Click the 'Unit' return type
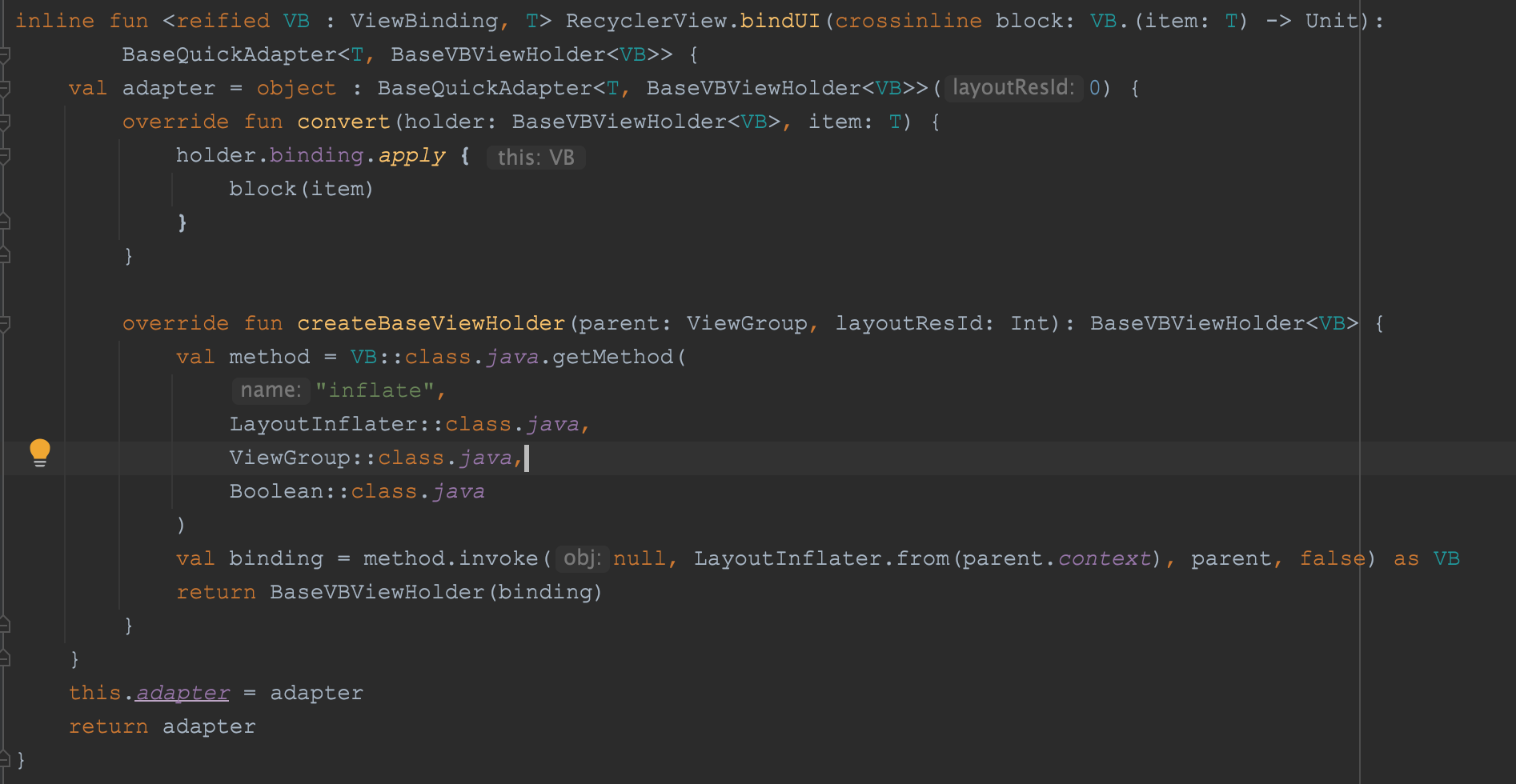The image size is (1516, 784). 1332,21
